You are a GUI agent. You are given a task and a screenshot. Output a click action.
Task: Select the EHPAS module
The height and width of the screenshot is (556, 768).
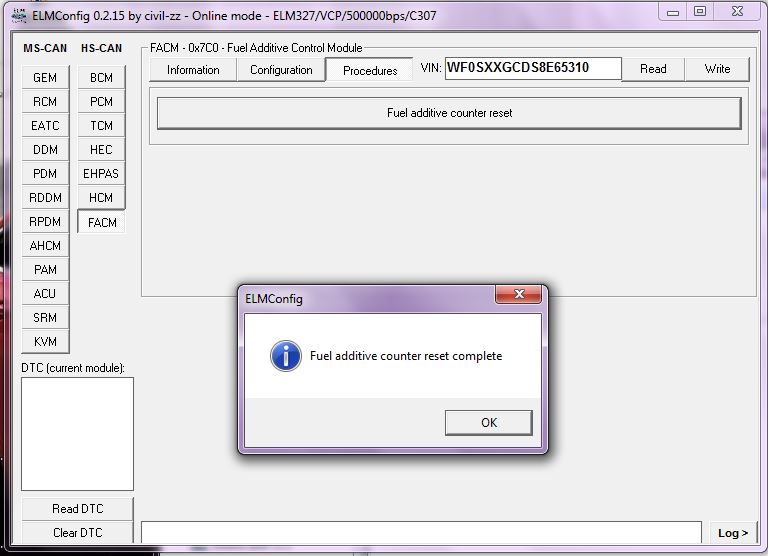[101, 174]
